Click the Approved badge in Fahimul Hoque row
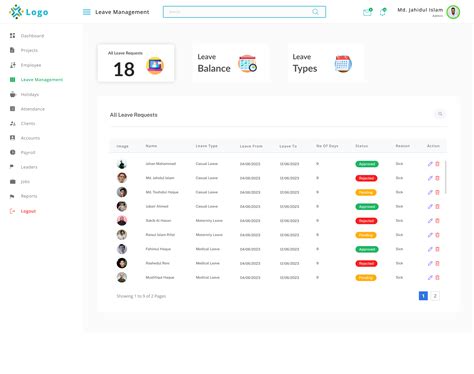This screenshot has width=474, height=374. [x=367, y=249]
